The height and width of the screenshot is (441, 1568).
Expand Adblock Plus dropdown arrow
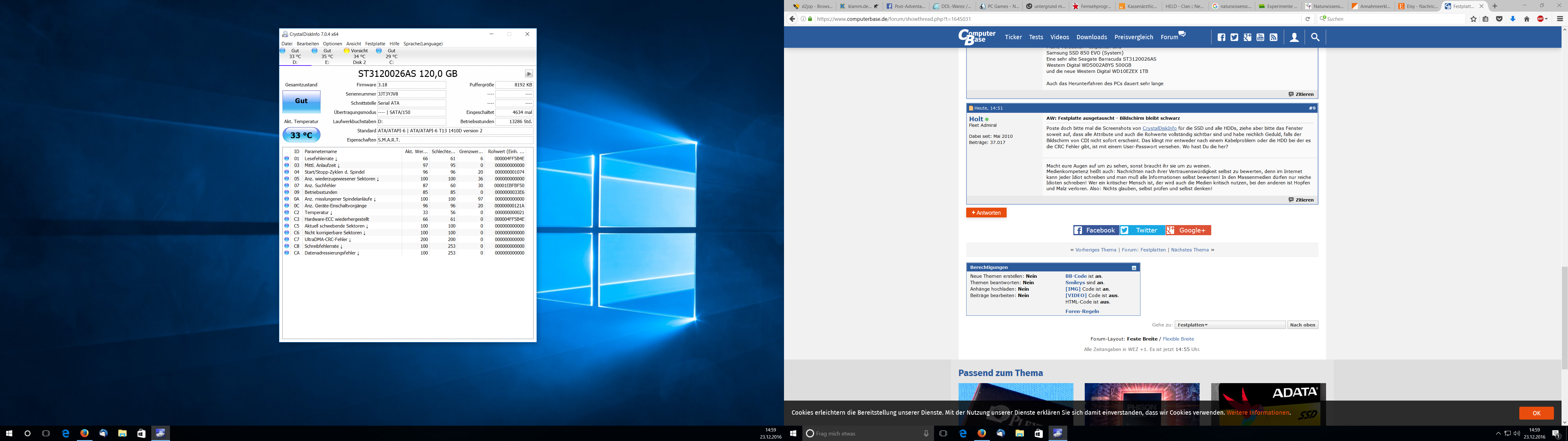(1545, 19)
